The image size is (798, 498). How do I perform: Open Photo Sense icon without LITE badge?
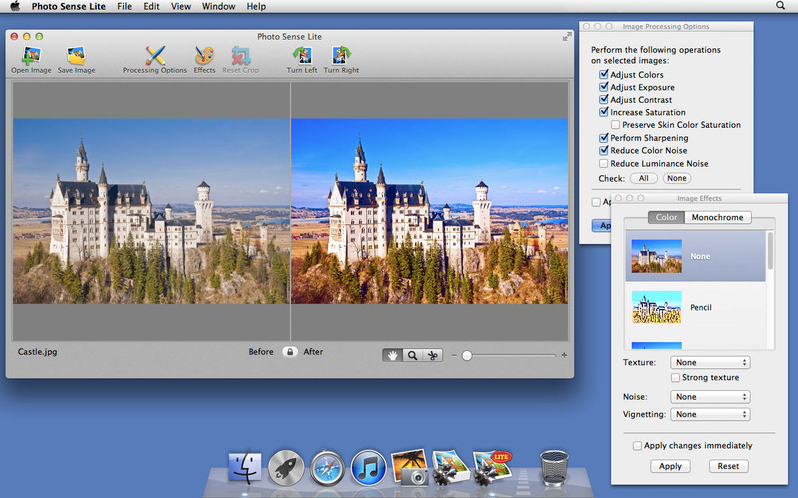point(451,466)
